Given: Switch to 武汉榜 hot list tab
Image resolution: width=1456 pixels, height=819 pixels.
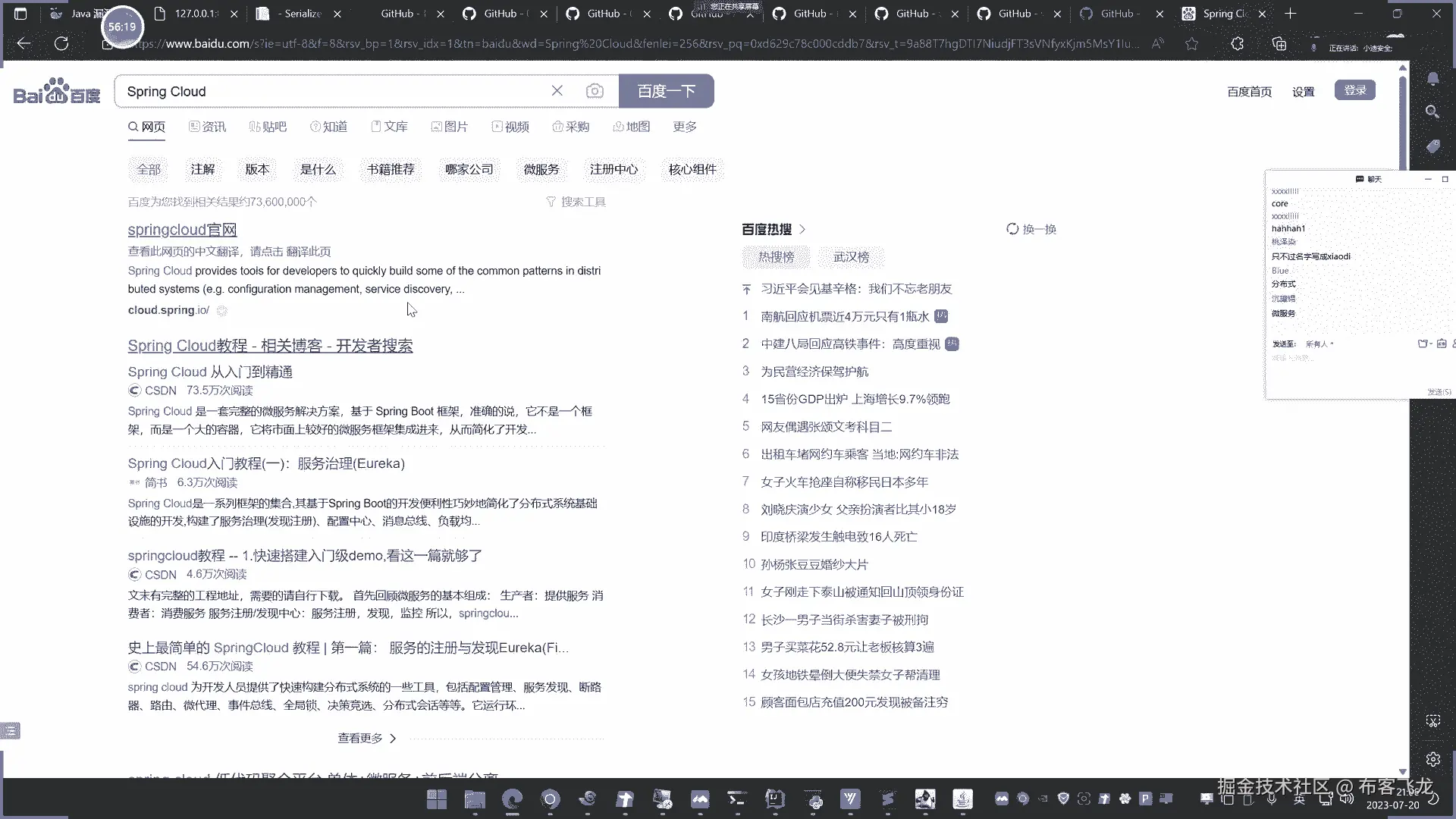Looking at the screenshot, I should point(851,257).
